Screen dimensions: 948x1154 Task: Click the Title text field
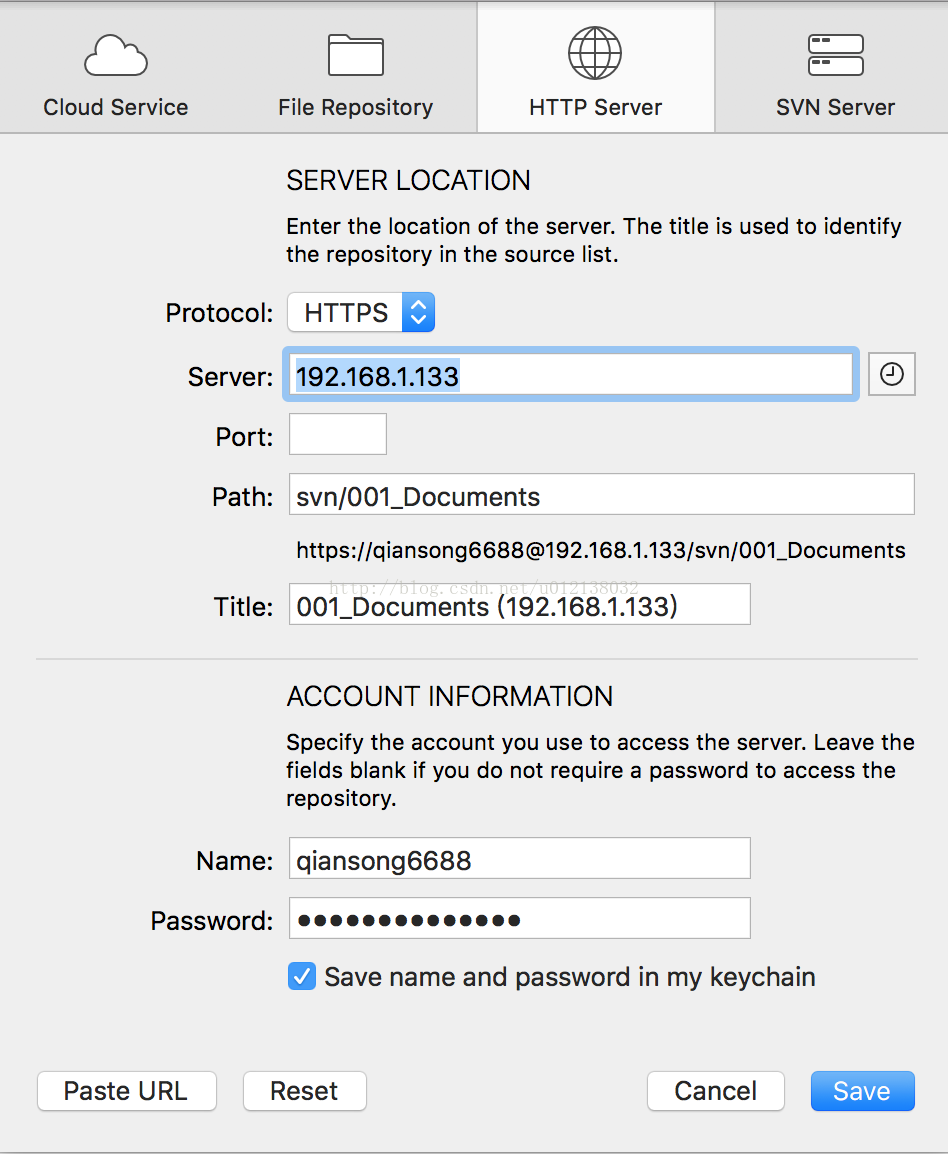[520, 604]
